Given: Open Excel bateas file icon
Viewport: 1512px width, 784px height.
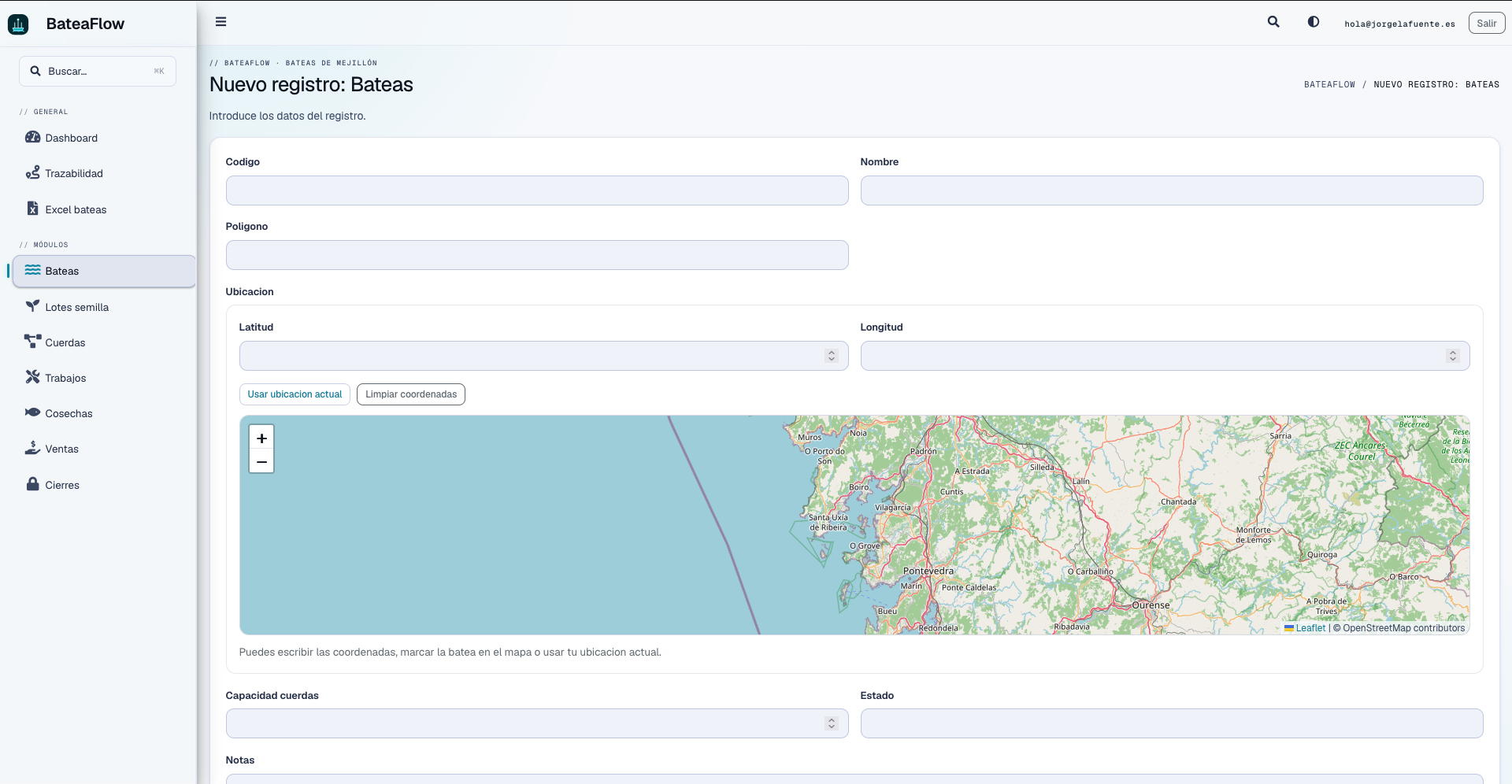Looking at the screenshot, I should pos(32,209).
